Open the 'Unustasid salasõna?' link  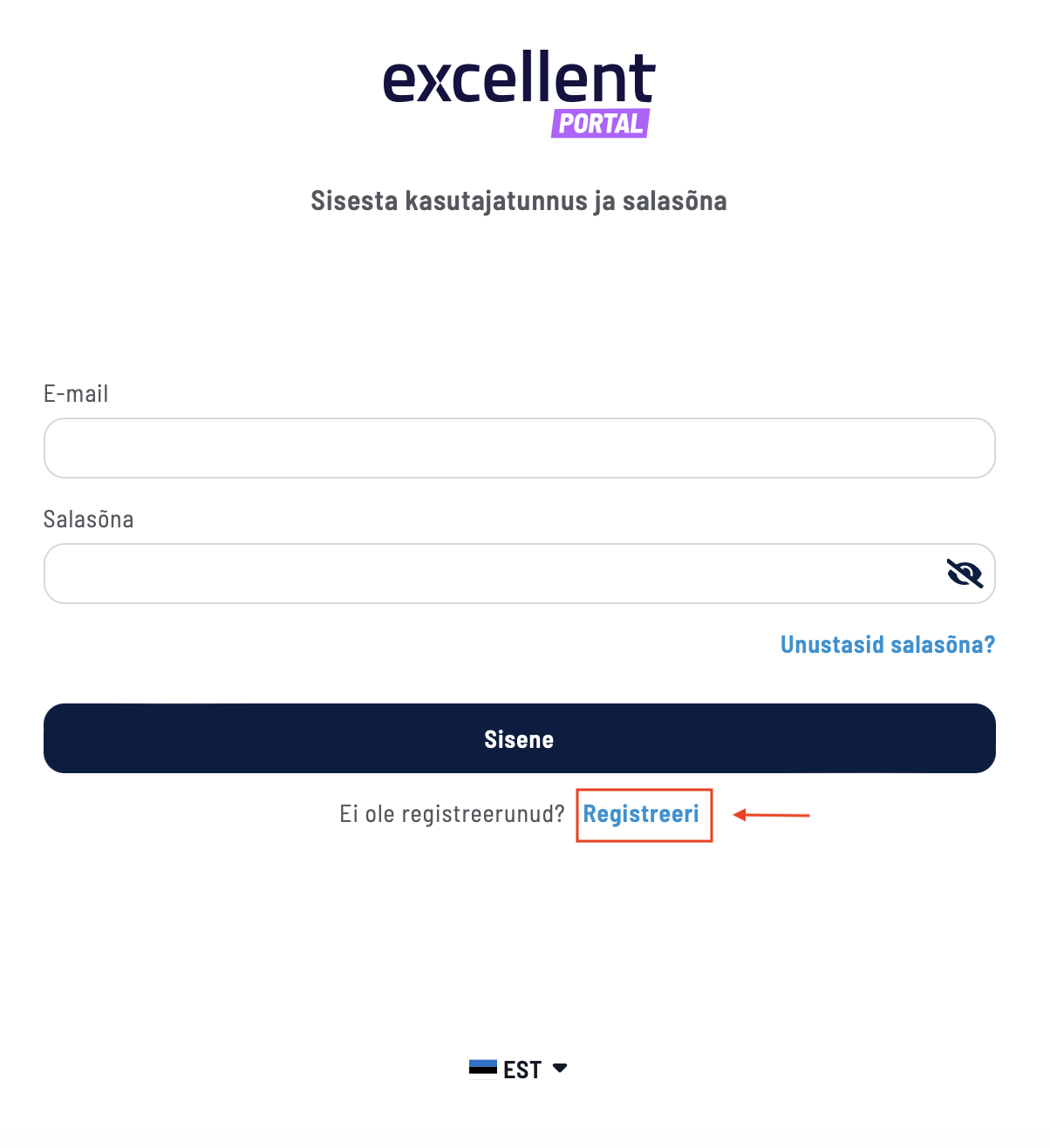tap(887, 644)
